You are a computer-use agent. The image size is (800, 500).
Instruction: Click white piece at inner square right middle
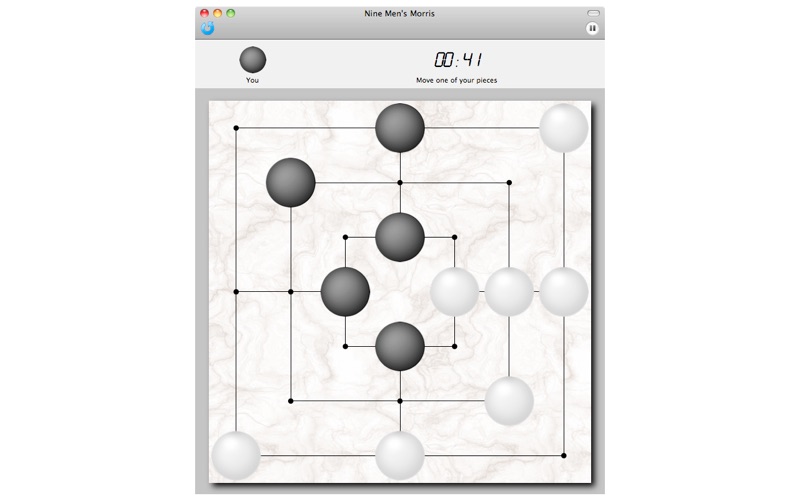point(455,292)
